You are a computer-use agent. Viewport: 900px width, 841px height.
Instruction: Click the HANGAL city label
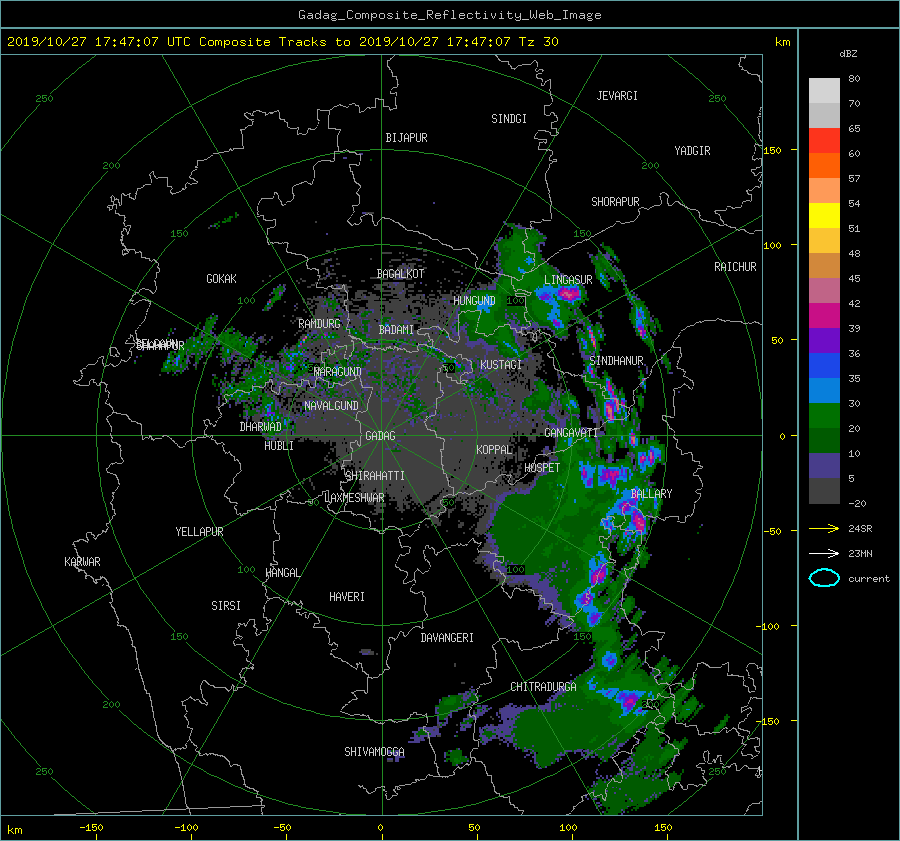click(x=282, y=573)
